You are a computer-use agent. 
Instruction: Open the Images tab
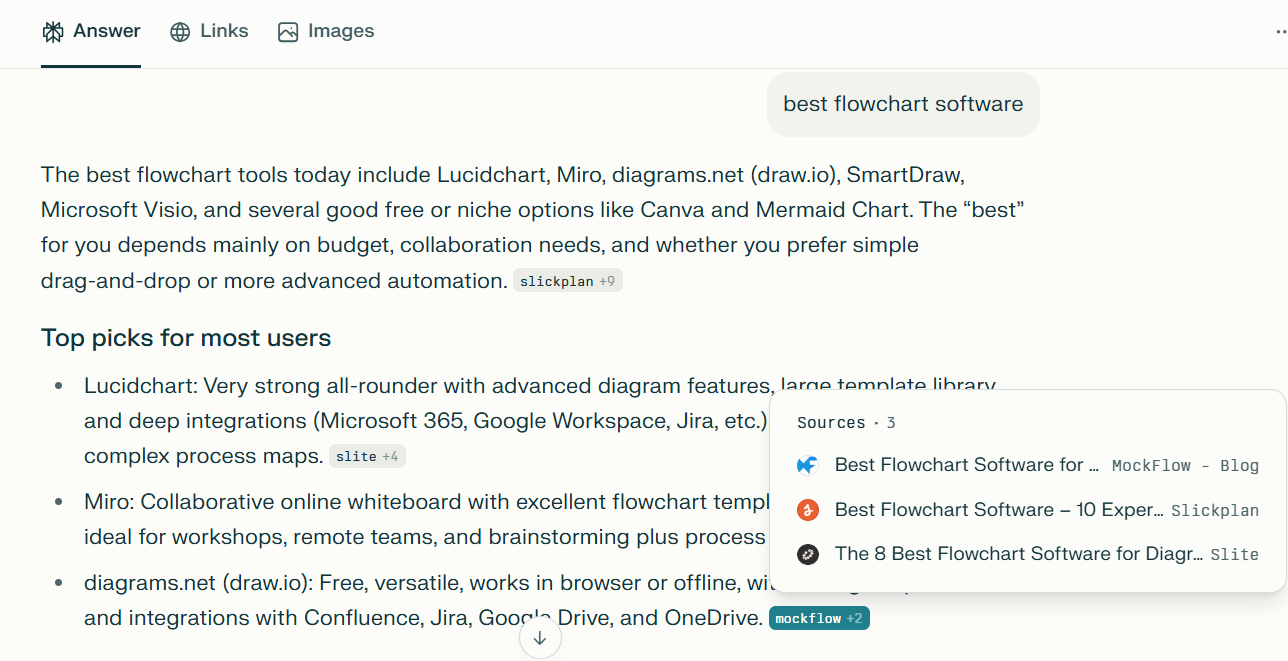click(326, 32)
